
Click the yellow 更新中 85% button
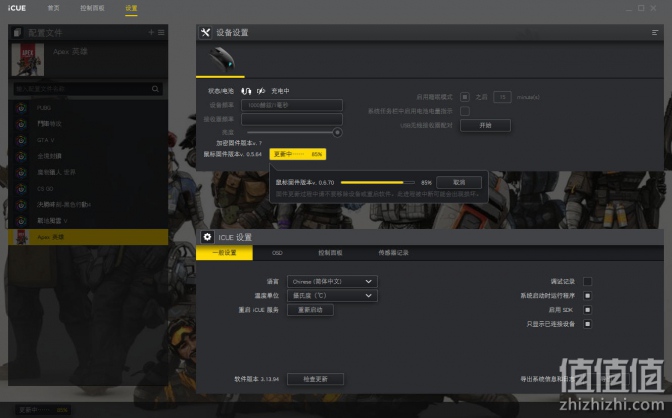point(298,154)
